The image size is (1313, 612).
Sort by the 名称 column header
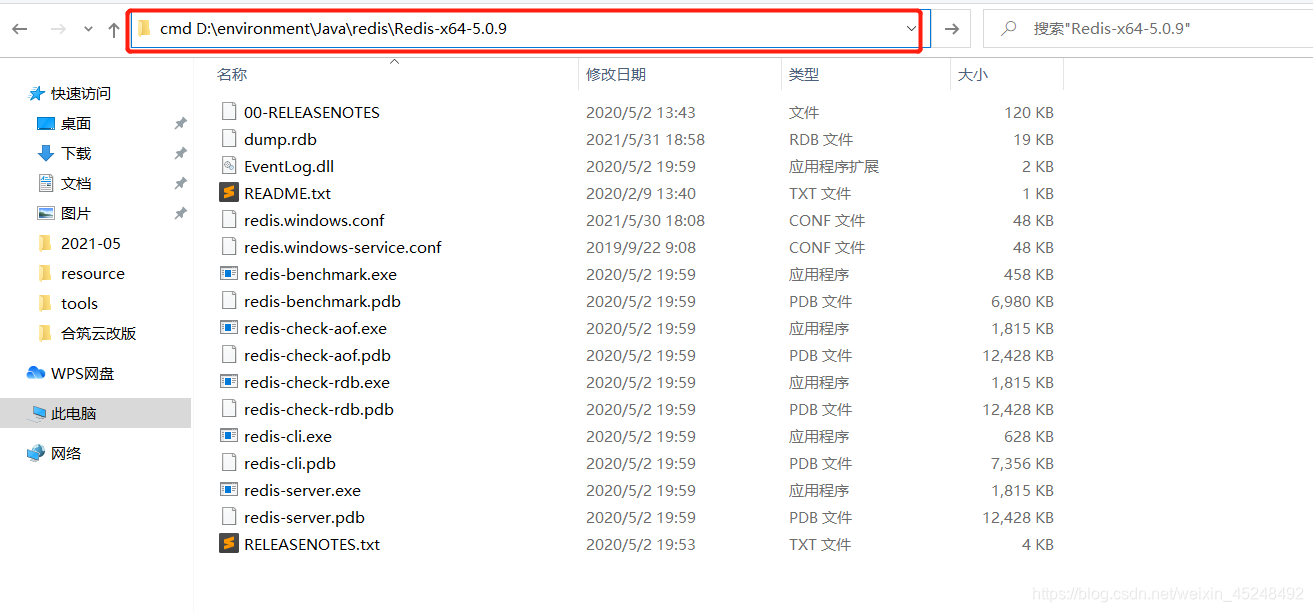(232, 74)
